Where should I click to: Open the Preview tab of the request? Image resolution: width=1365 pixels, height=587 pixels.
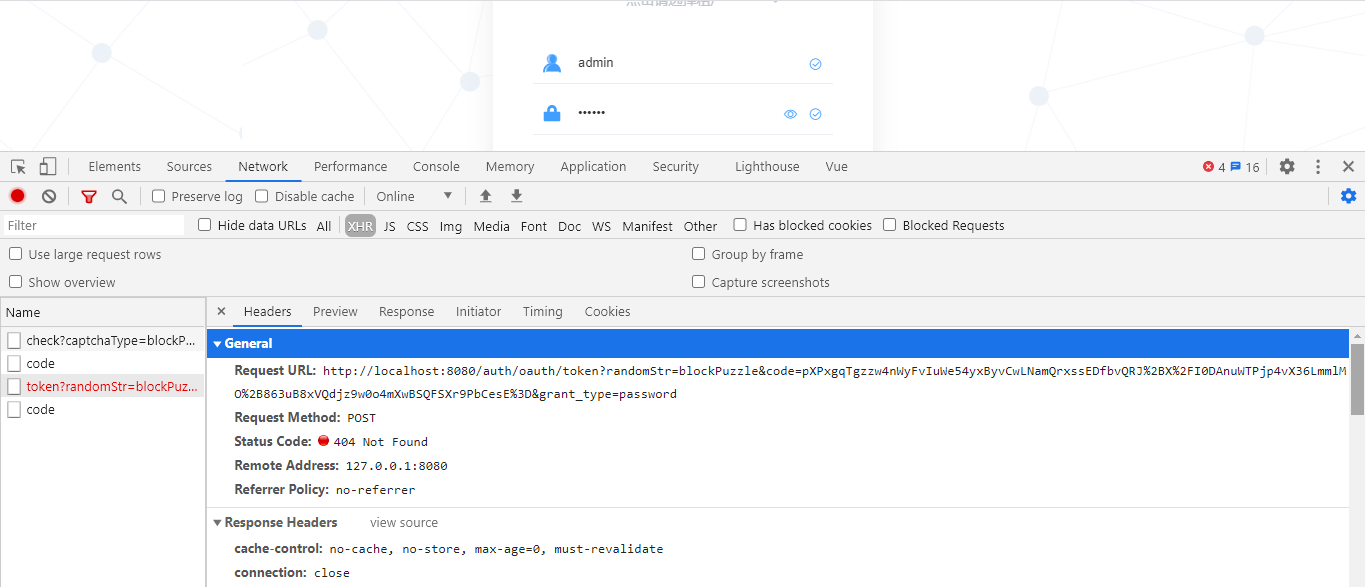click(335, 312)
